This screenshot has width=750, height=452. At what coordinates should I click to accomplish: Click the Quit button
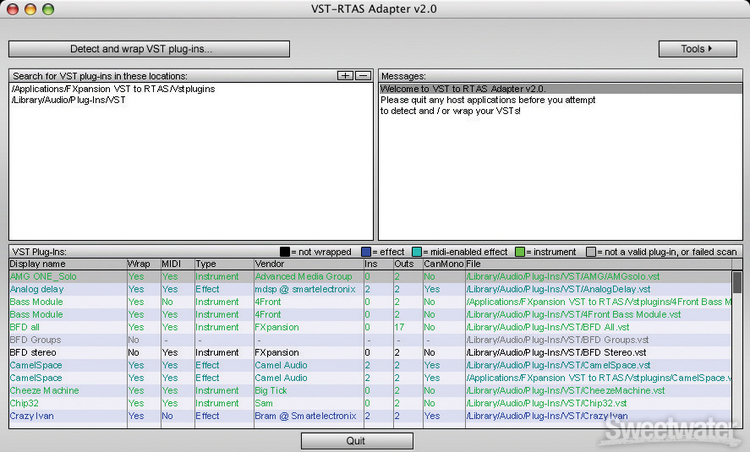click(x=357, y=440)
